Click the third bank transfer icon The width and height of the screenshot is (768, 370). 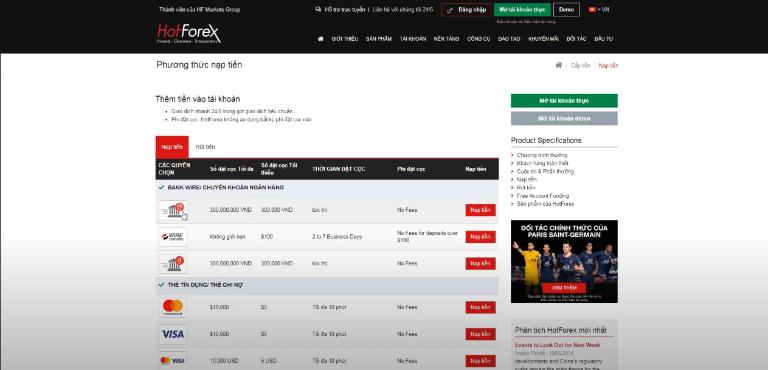tap(173, 264)
